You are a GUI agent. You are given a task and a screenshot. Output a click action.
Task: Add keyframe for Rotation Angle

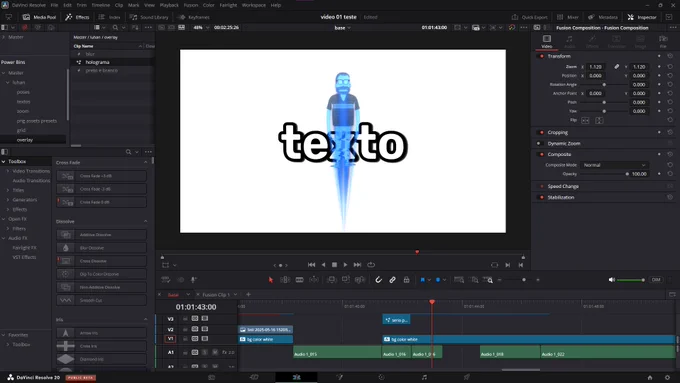tap(659, 85)
